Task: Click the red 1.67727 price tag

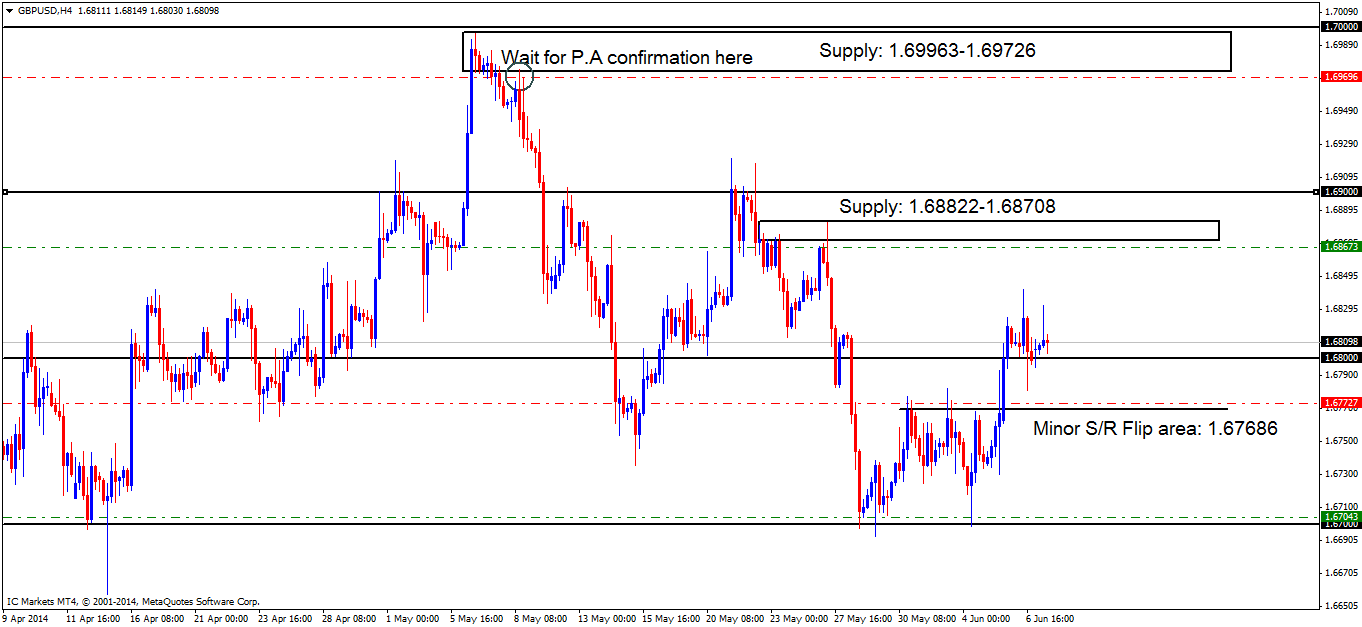Action: click(x=1340, y=403)
